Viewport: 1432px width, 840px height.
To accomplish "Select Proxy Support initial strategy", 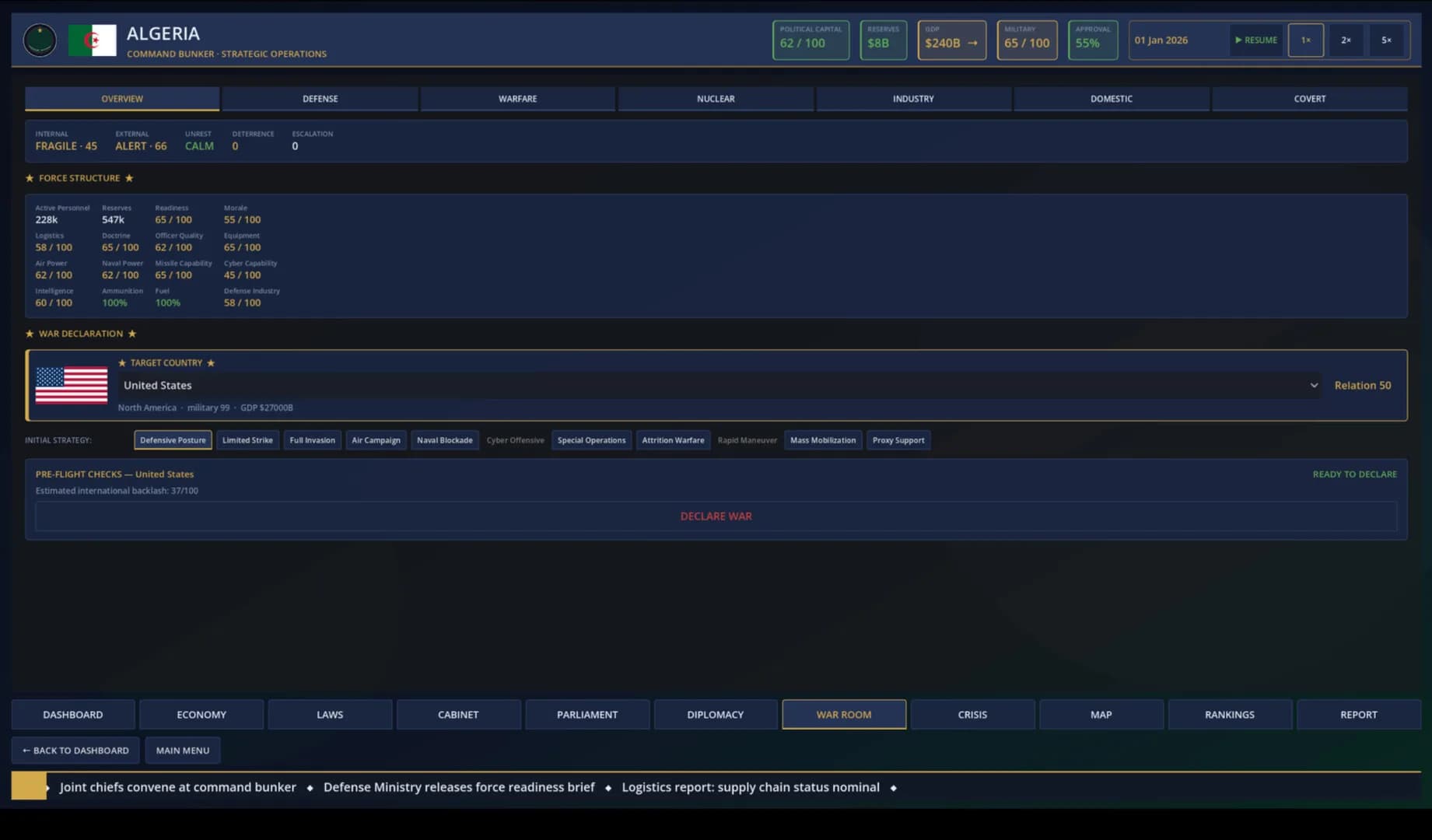I will 898,440.
